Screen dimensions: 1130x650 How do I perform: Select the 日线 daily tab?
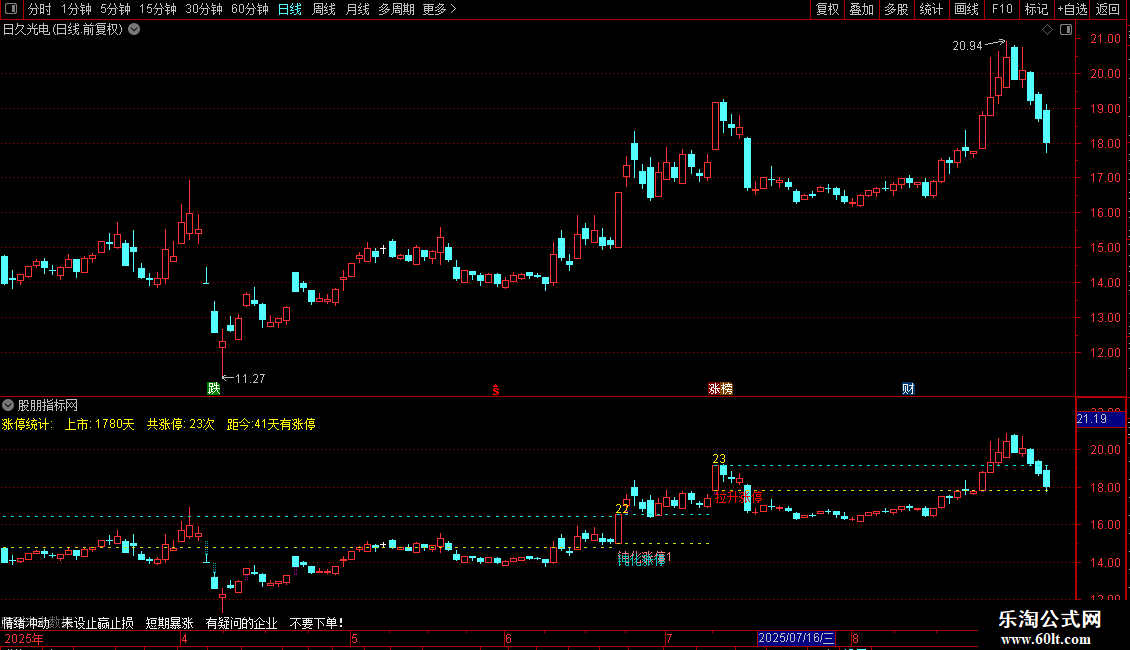tap(290, 9)
